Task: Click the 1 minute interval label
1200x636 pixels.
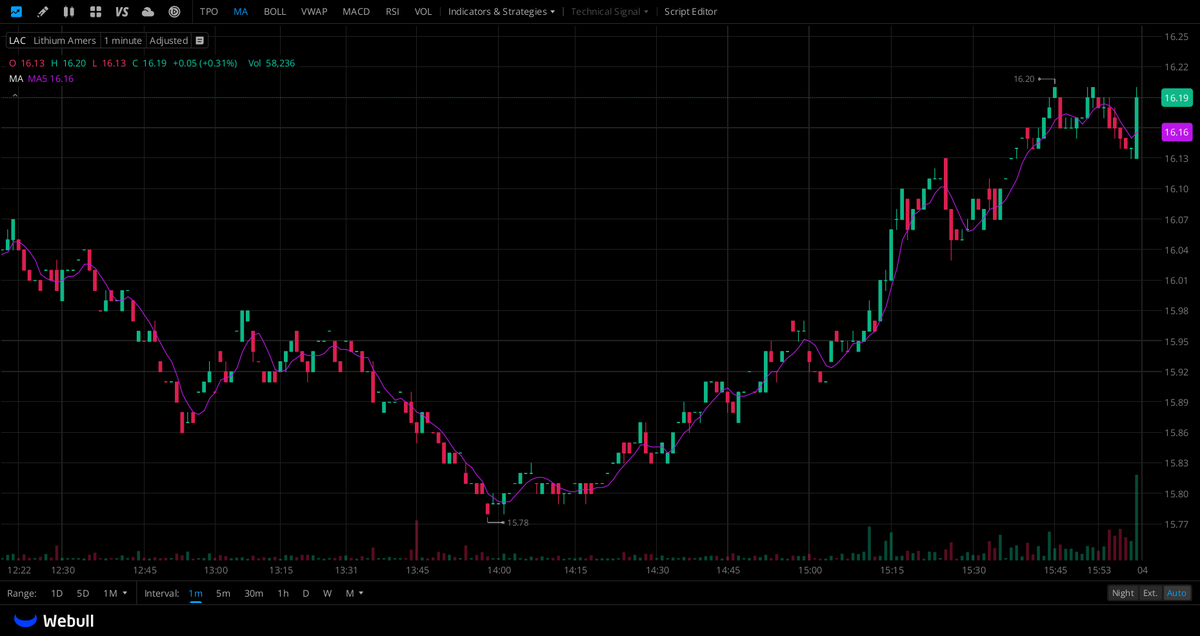Action: pyautogui.click(x=123, y=41)
